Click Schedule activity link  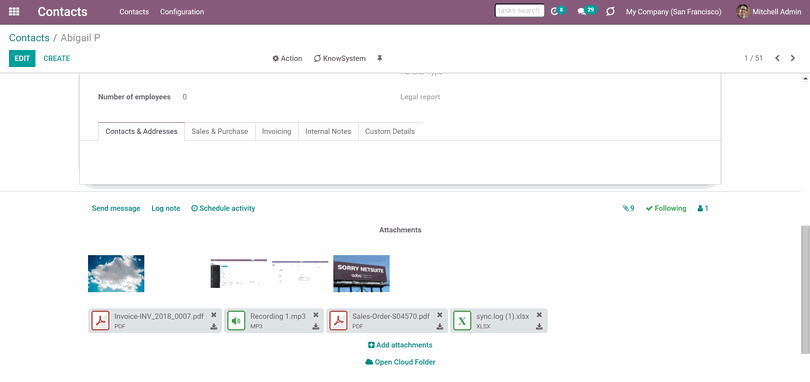pos(223,208)
